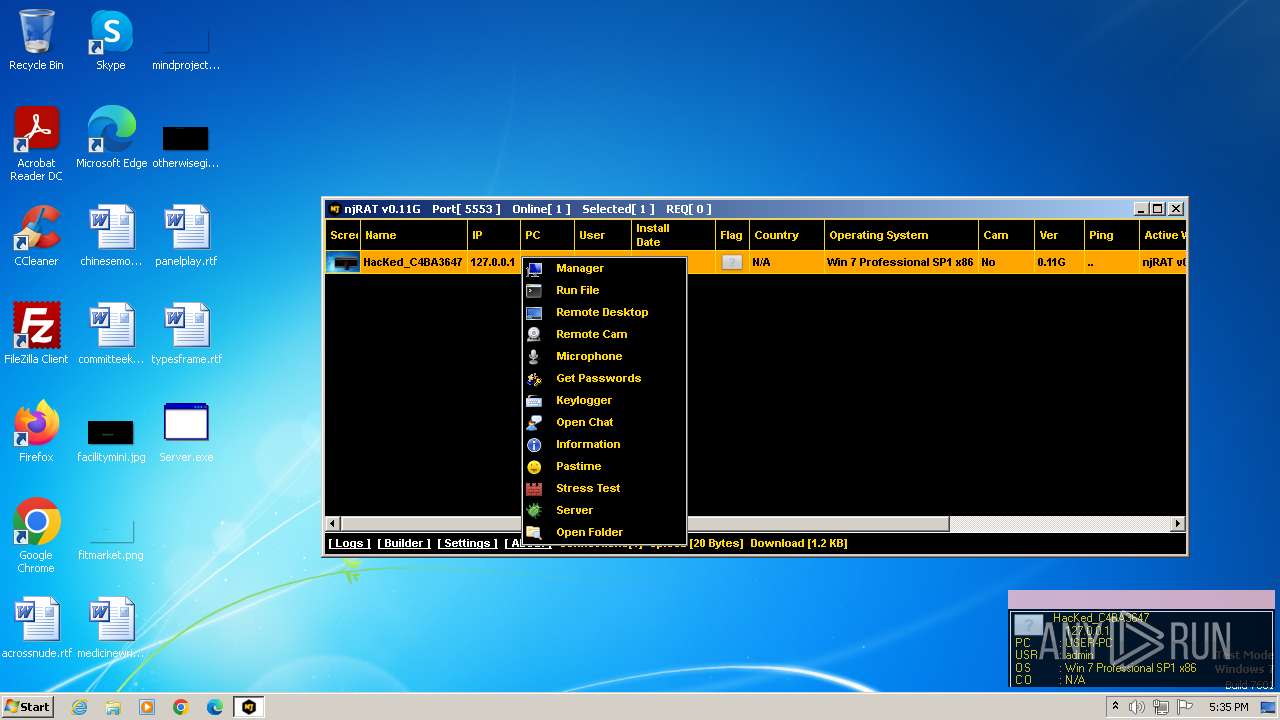Viewport: 1280px width, 720px height.
Task: Click the 127.0.0.1 IP cell
Action: (x=493, y=262)
